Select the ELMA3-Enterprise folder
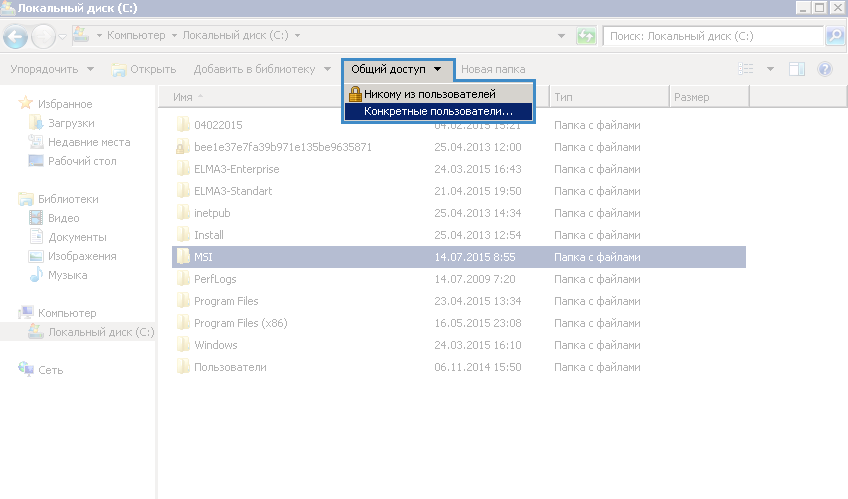 click(x=237, y=169)
